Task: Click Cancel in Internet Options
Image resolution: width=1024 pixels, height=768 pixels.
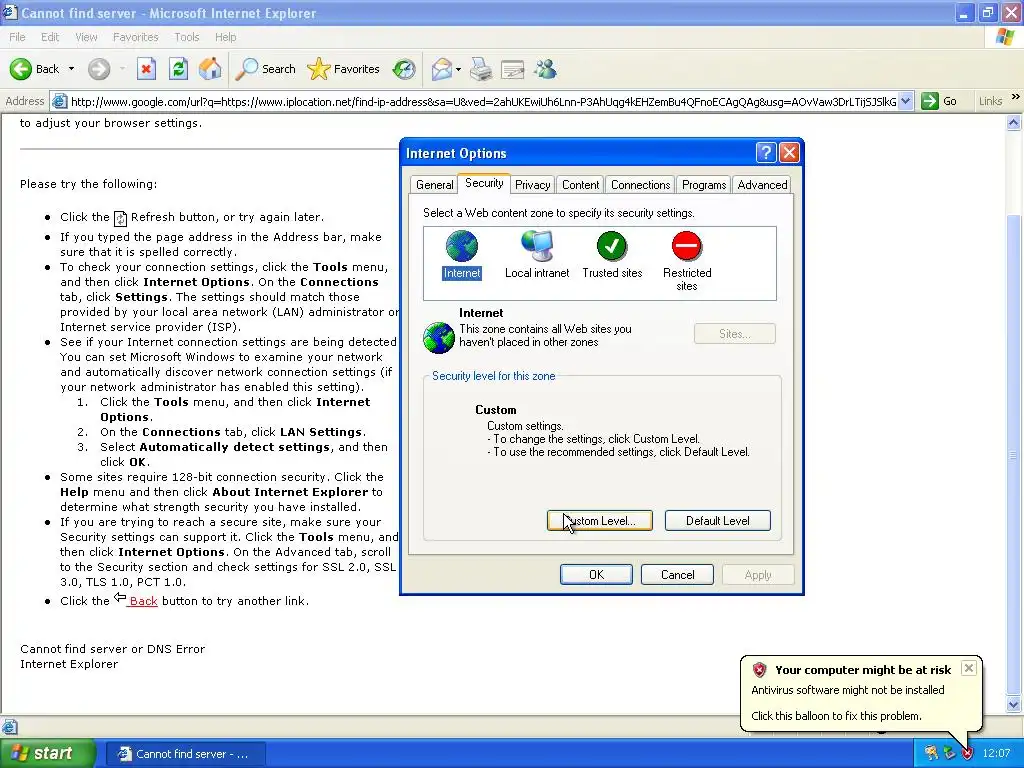Action: [677, 575]
